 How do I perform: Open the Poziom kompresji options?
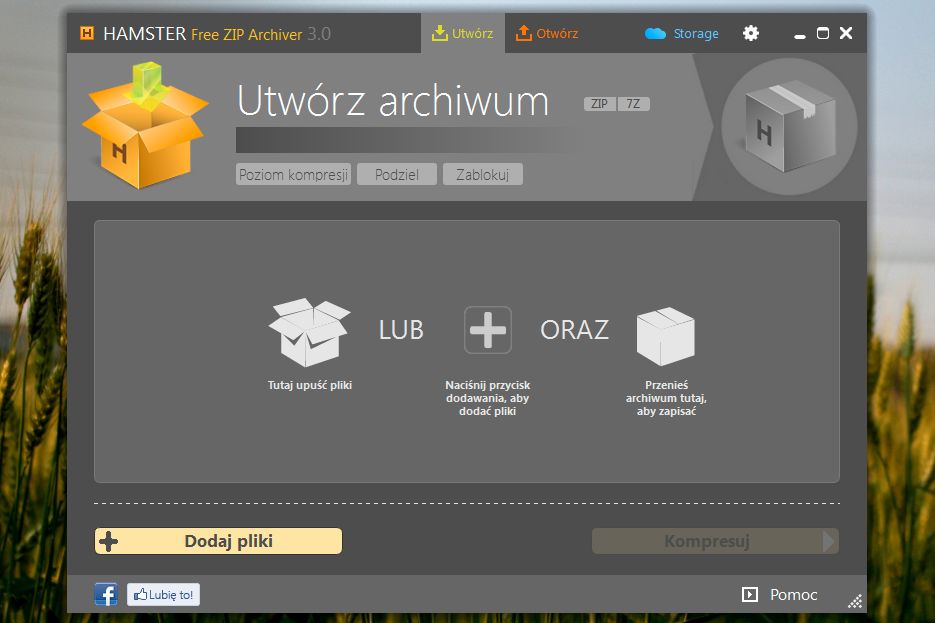(292, 173)
